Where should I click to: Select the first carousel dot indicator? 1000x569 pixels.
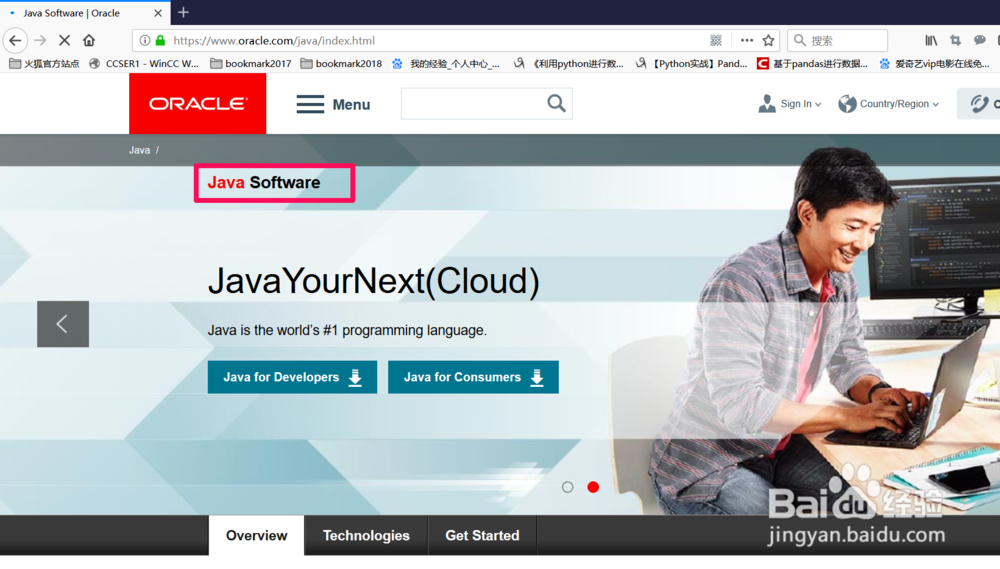568,487
